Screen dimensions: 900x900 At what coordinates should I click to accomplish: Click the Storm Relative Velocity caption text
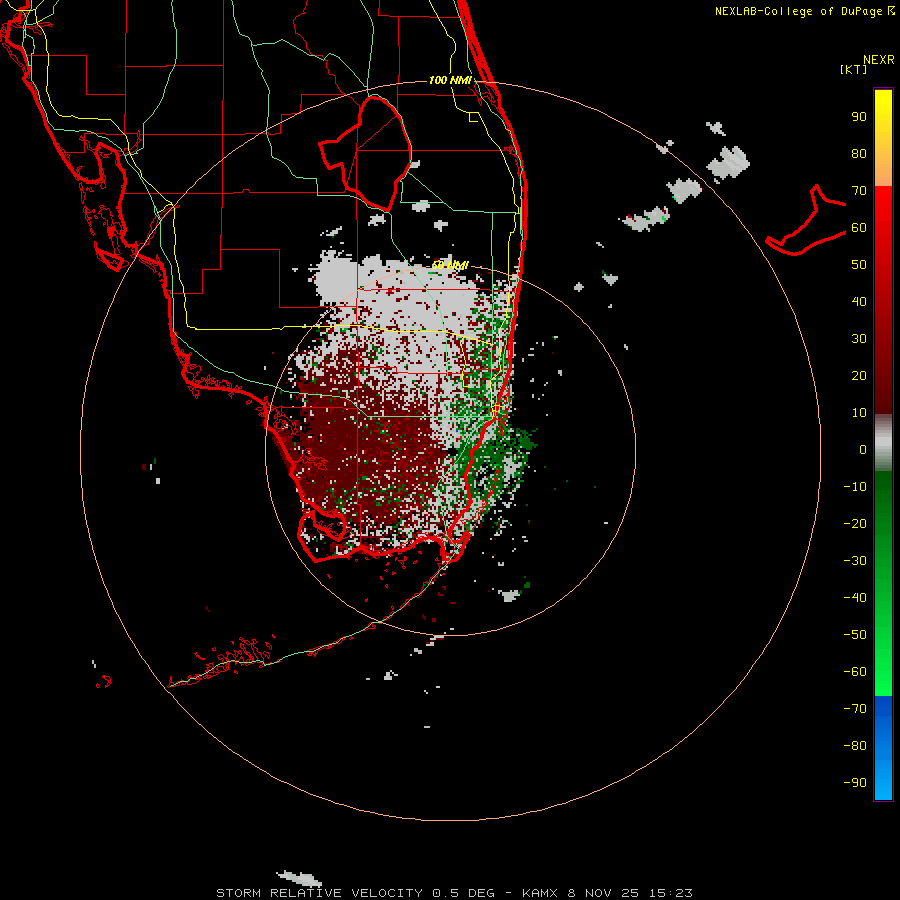[455, 893]
